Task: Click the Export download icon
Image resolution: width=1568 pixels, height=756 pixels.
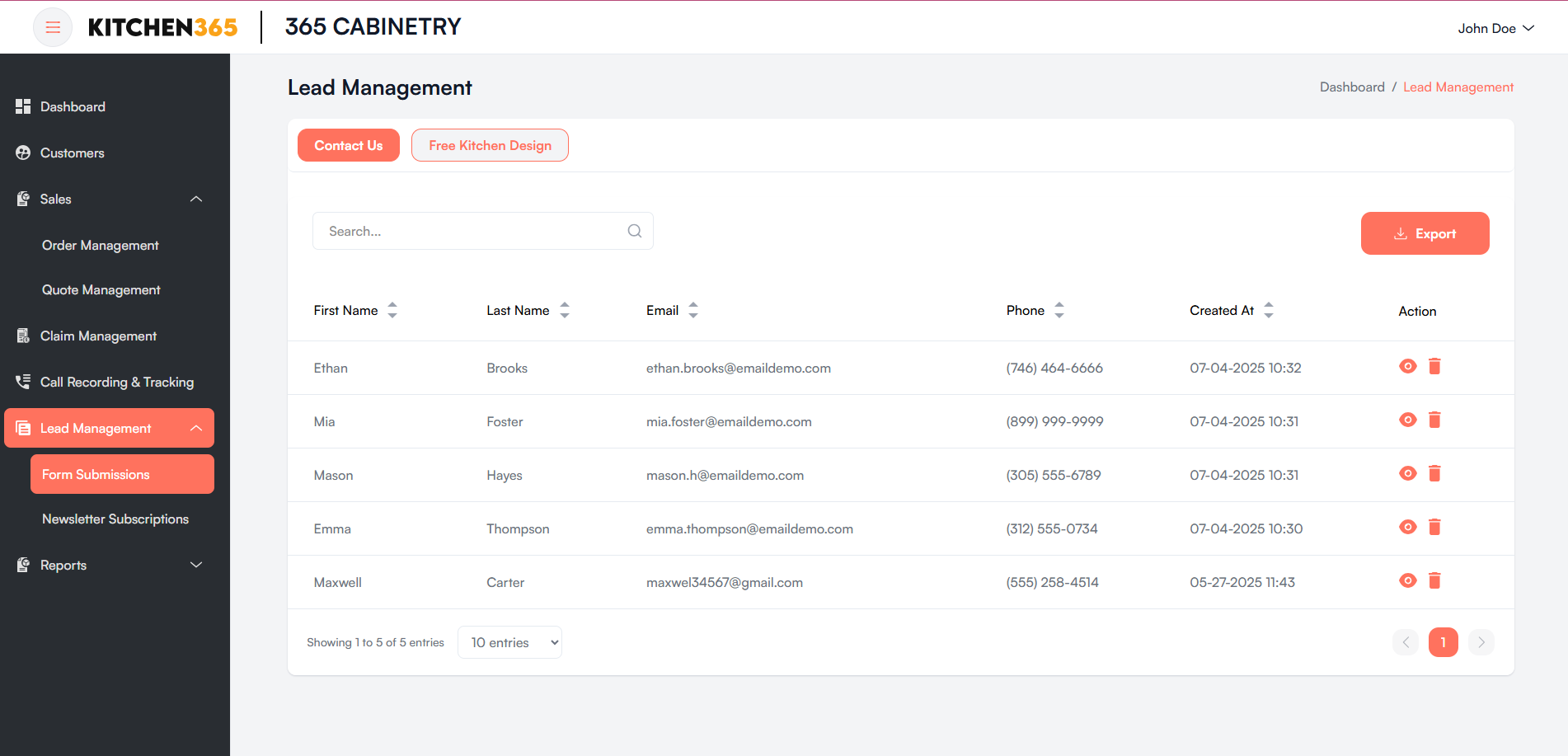Action: (1401, 233)
